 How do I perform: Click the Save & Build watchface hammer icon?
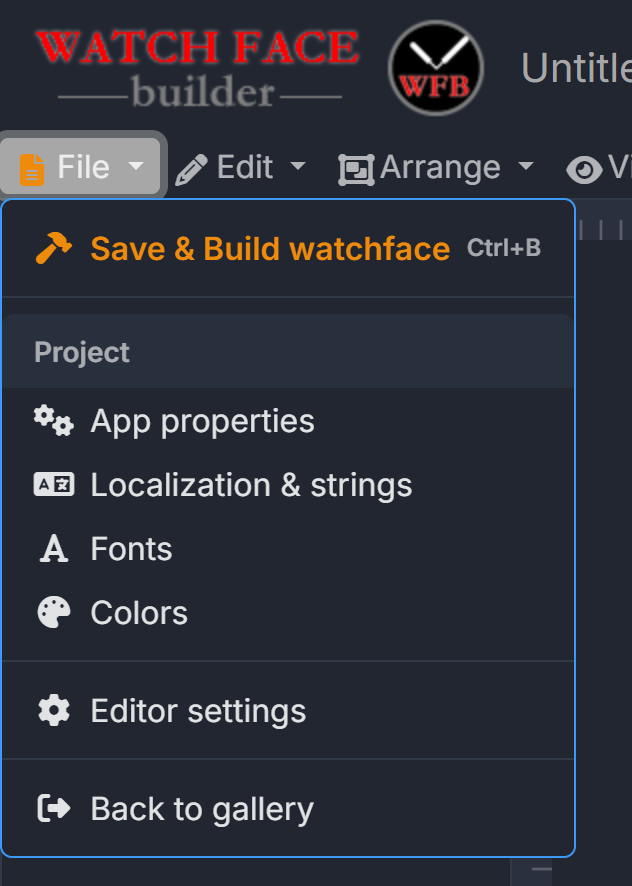[54, 248]
